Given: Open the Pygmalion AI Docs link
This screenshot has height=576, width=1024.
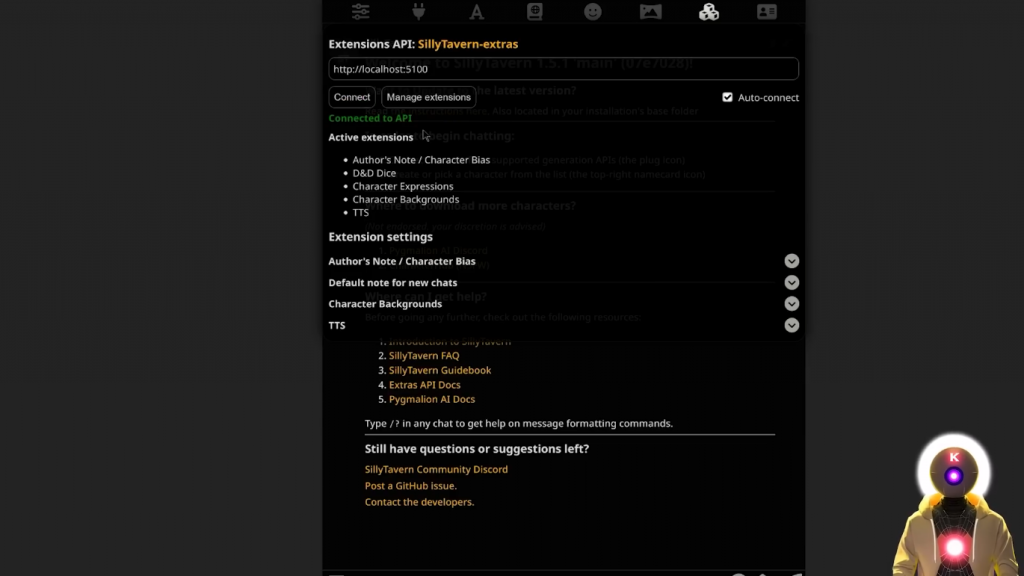Looking at the screenshot, I should (x=432, y=399).
